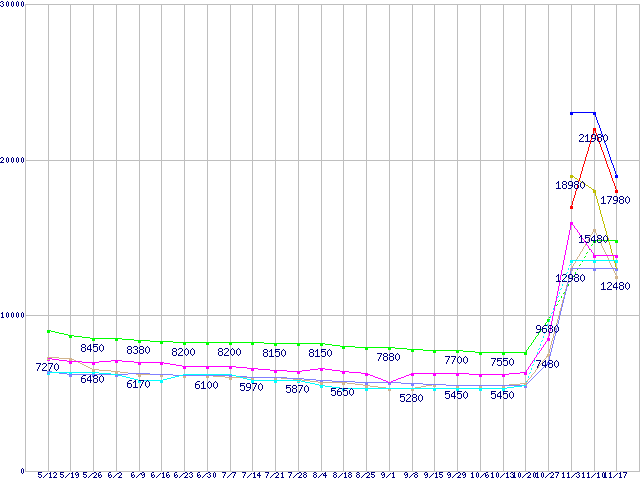
Task: Click the 7/14 date on x-axis
Action: click(x=252, y=475)
